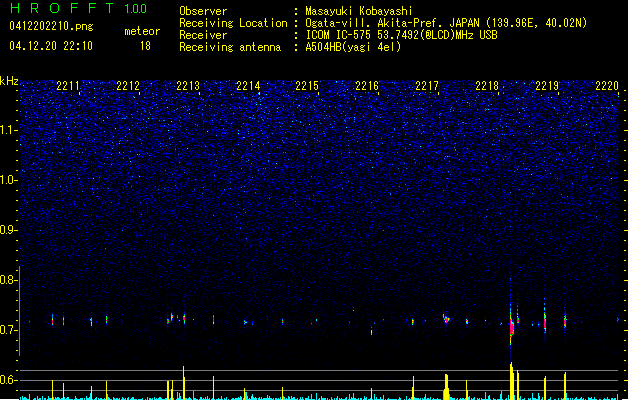Click frequency axis label 0.7
Screen dimensions: 629x400
[x=9, y=330]
